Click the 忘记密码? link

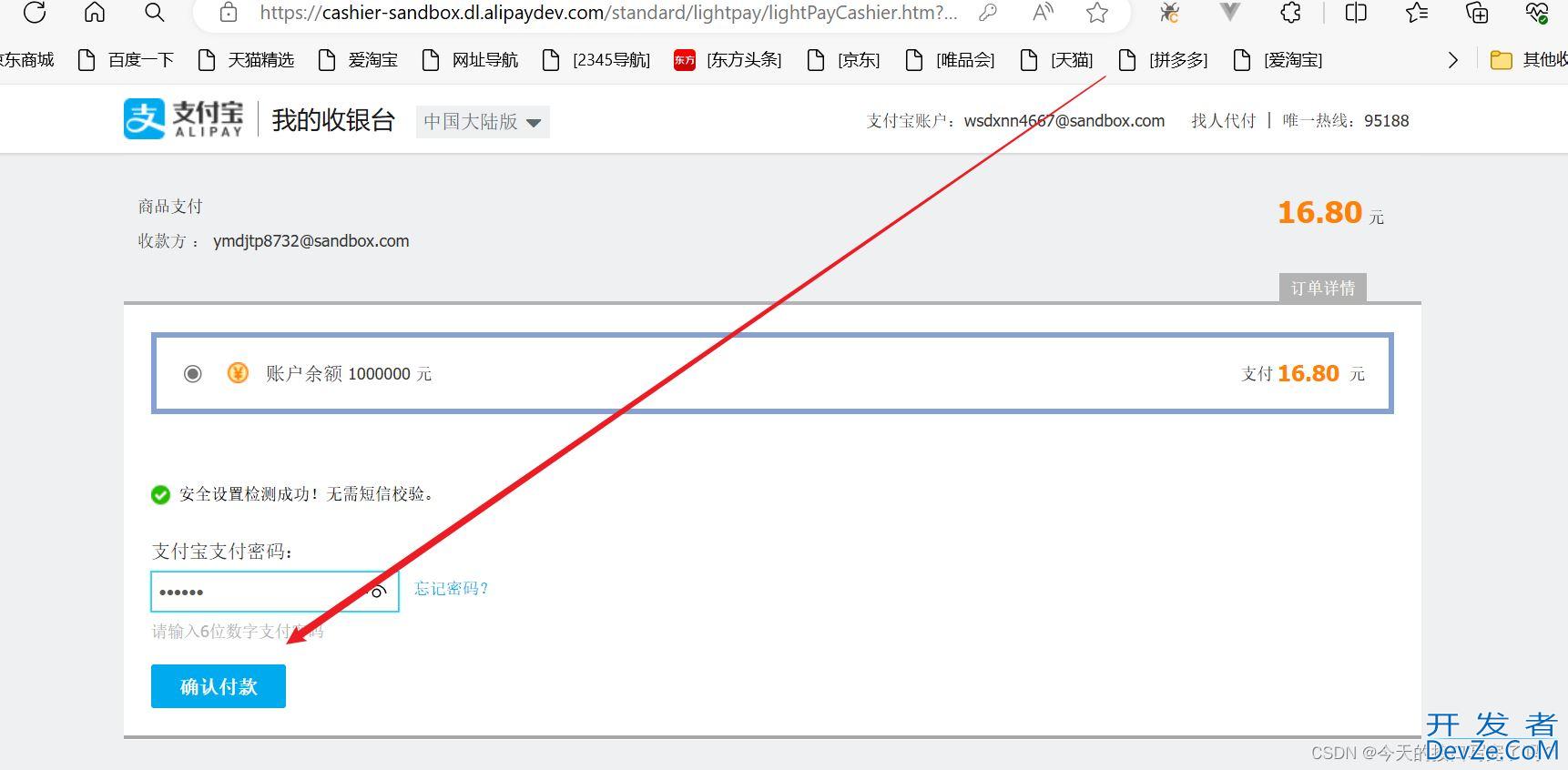(x=452, y=589)
